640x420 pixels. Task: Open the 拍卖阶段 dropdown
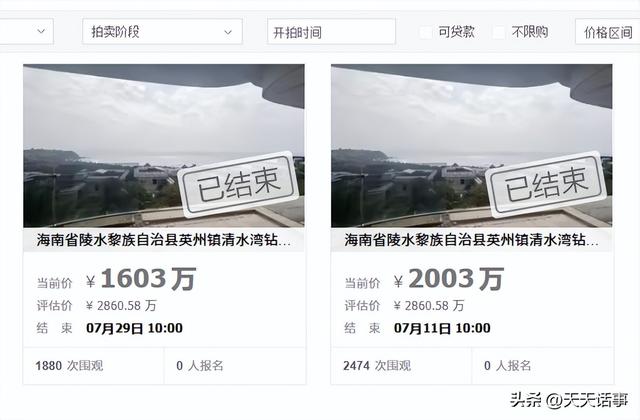click(x=162, y=31)
